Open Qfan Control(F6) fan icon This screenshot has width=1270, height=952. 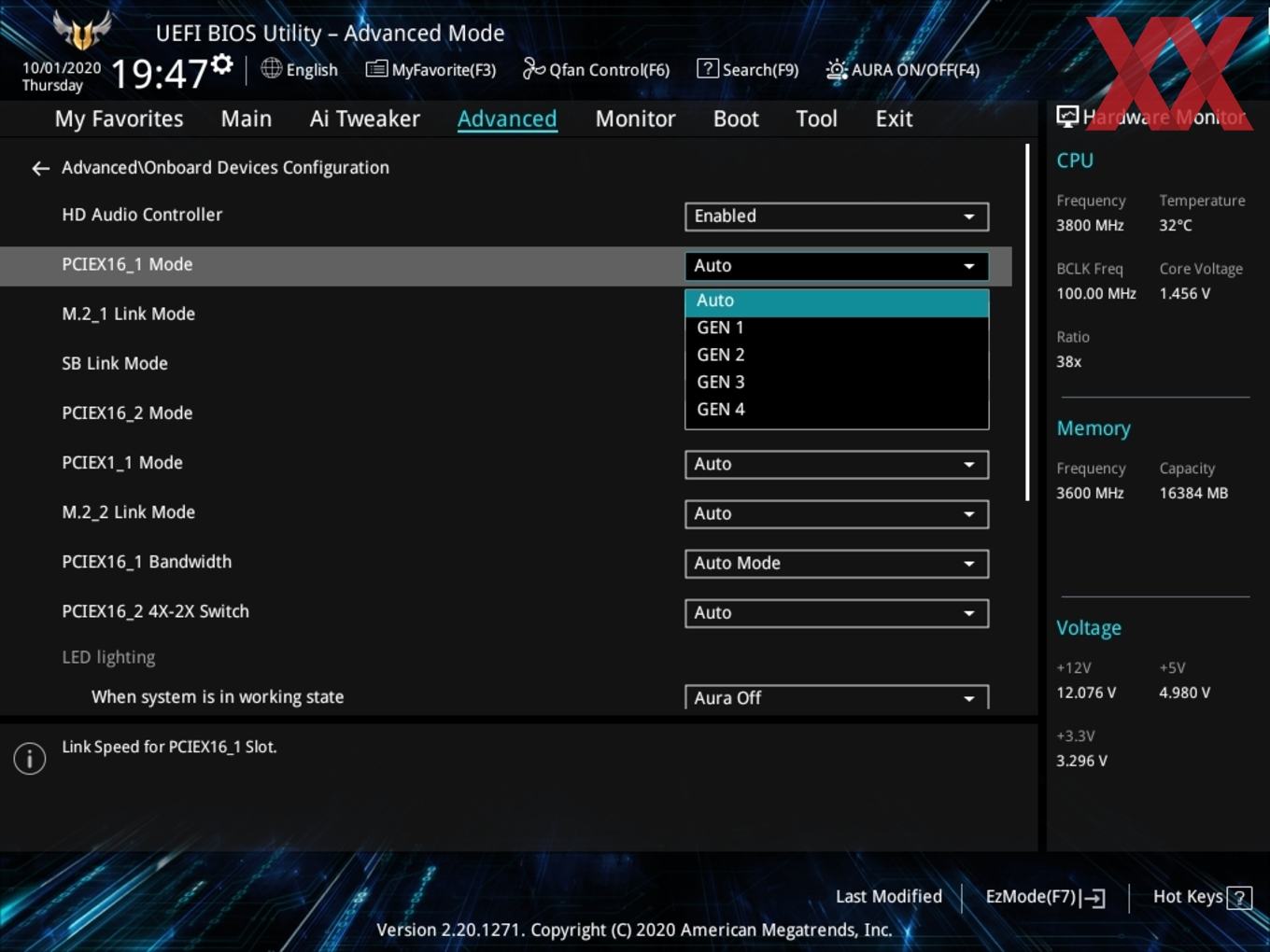(x=533, y=68)
